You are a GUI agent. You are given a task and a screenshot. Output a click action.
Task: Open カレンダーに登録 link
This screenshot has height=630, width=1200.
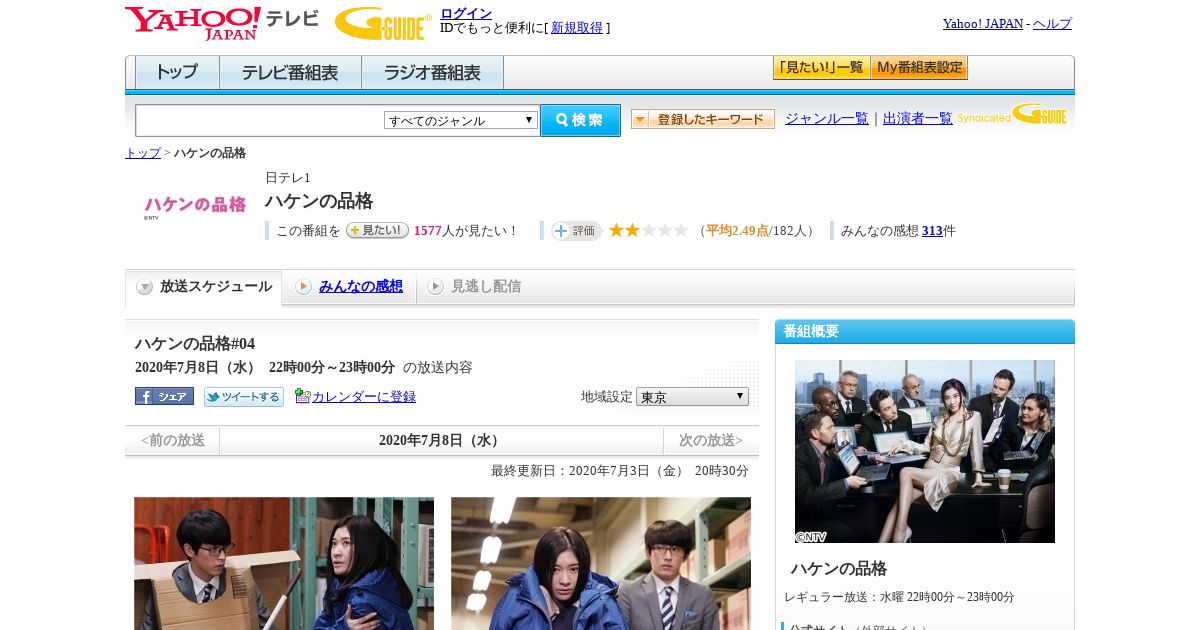pos(364,397)
